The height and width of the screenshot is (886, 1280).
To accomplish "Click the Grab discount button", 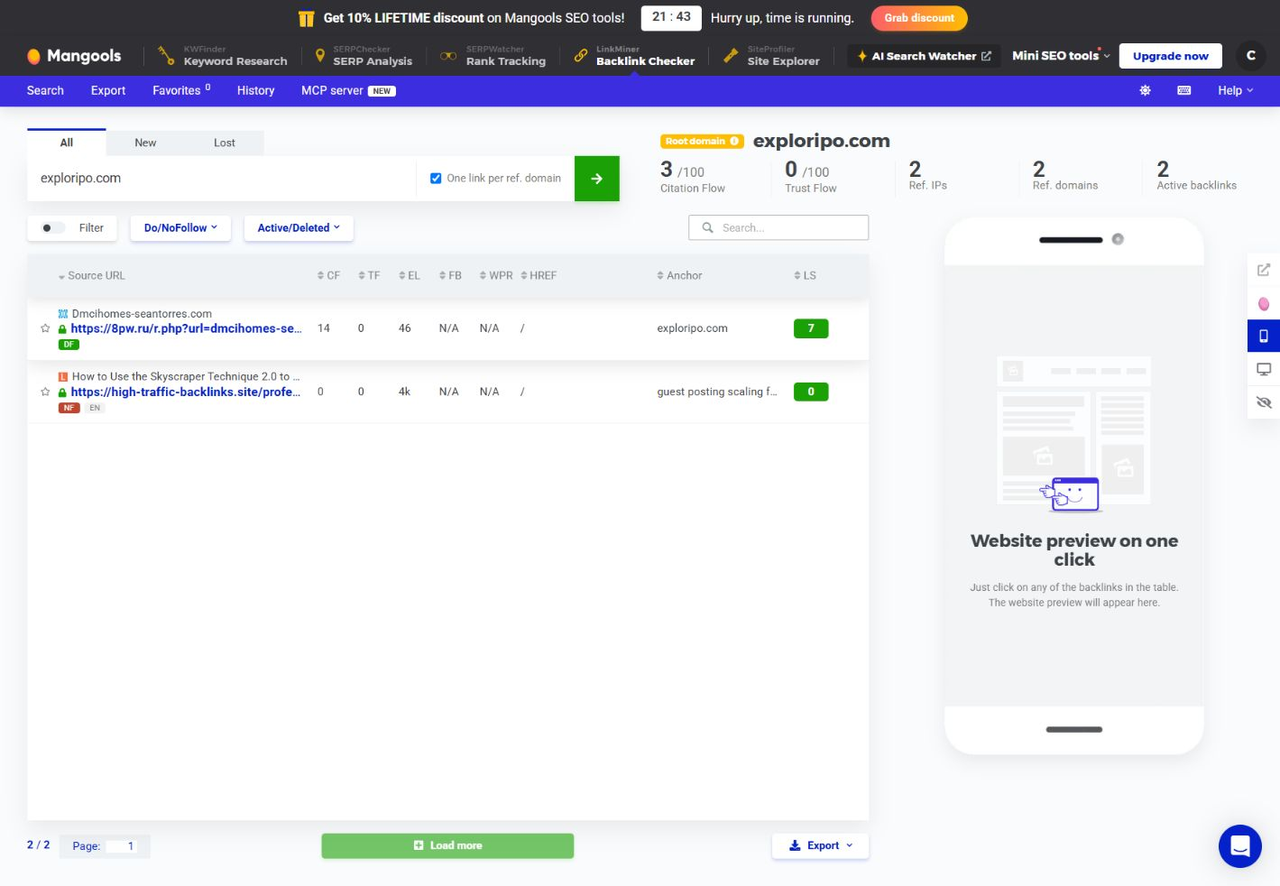I will [x=919, y=18].
